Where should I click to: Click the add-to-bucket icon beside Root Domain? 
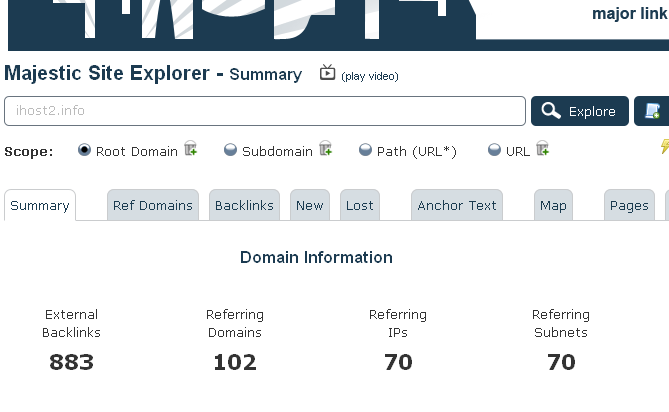[190, 148]
